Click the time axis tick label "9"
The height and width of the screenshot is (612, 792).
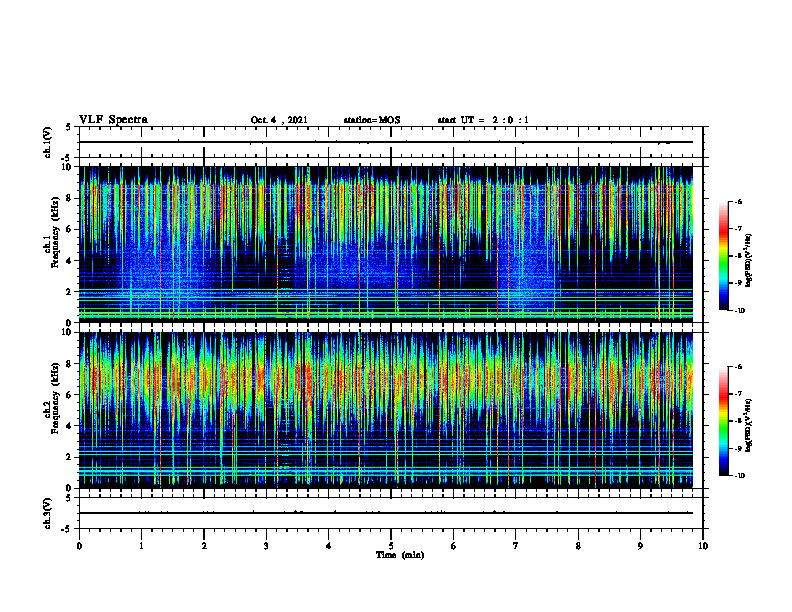point(640,546)
